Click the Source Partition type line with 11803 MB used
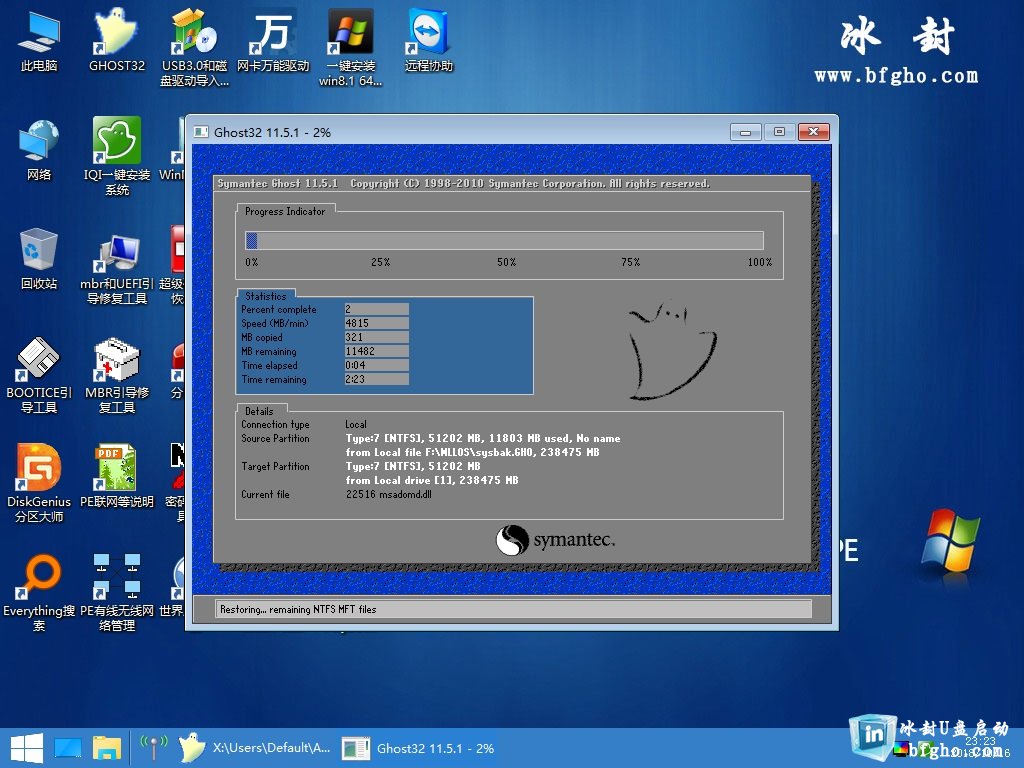 click(483, 438)
